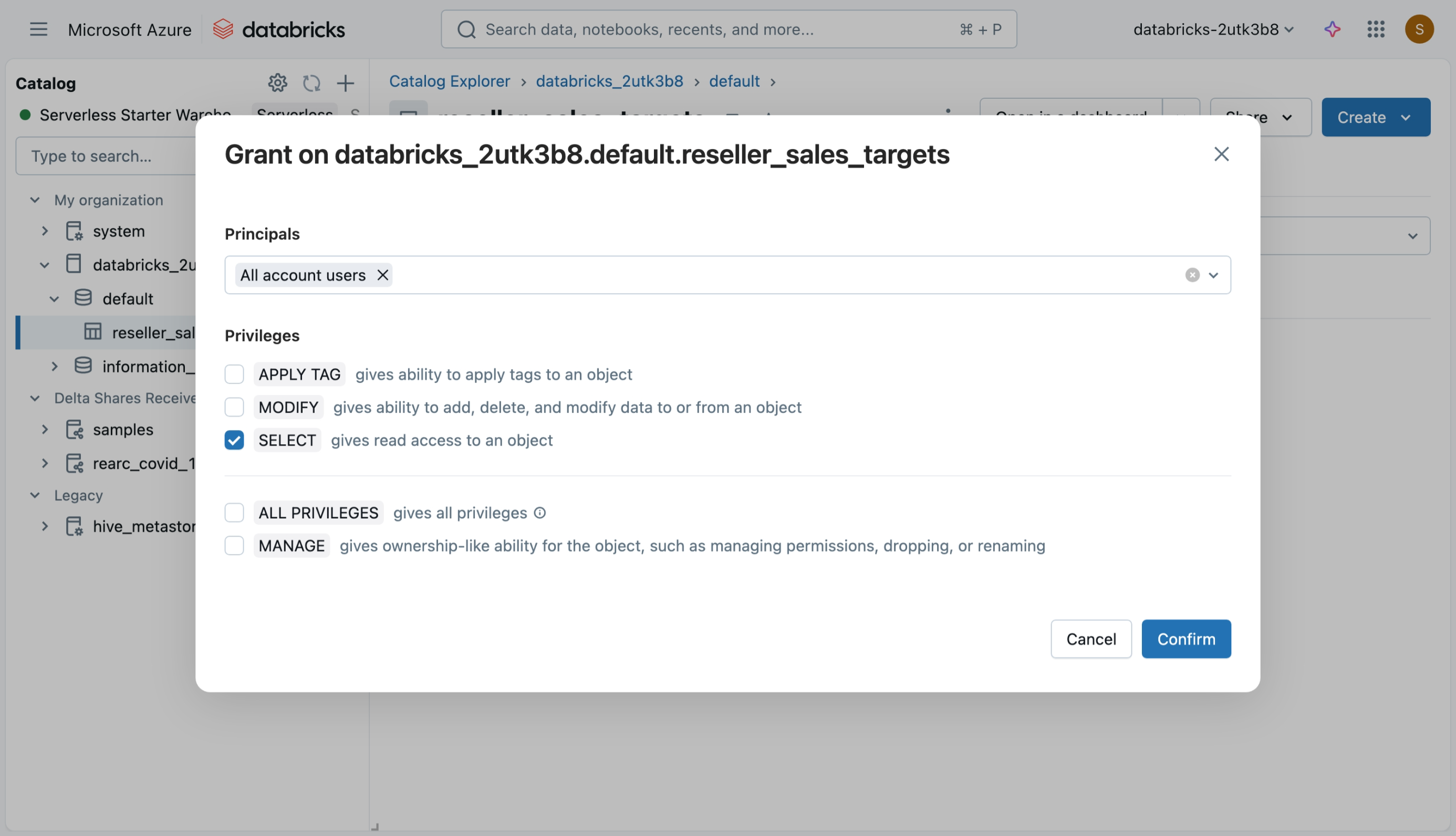Click the search magnifier icon
Image resolution: width=1456 pixels, height=836 pixels.
[467, 29]
